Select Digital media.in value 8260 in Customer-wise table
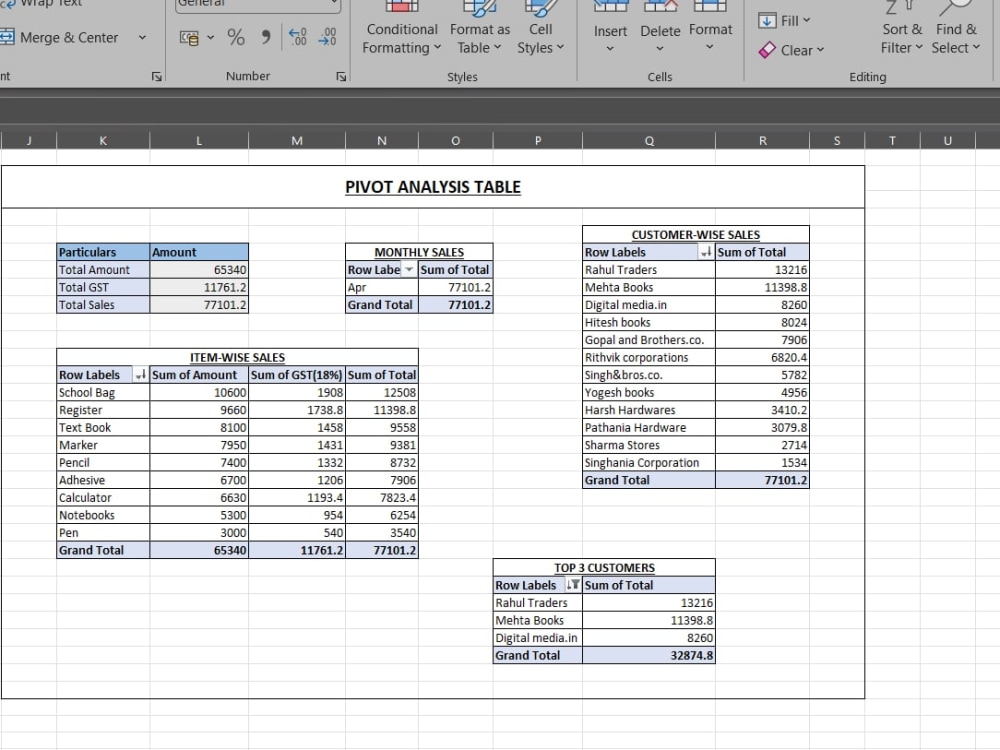The image size is (1000, 750). click(x=763, y=305)
